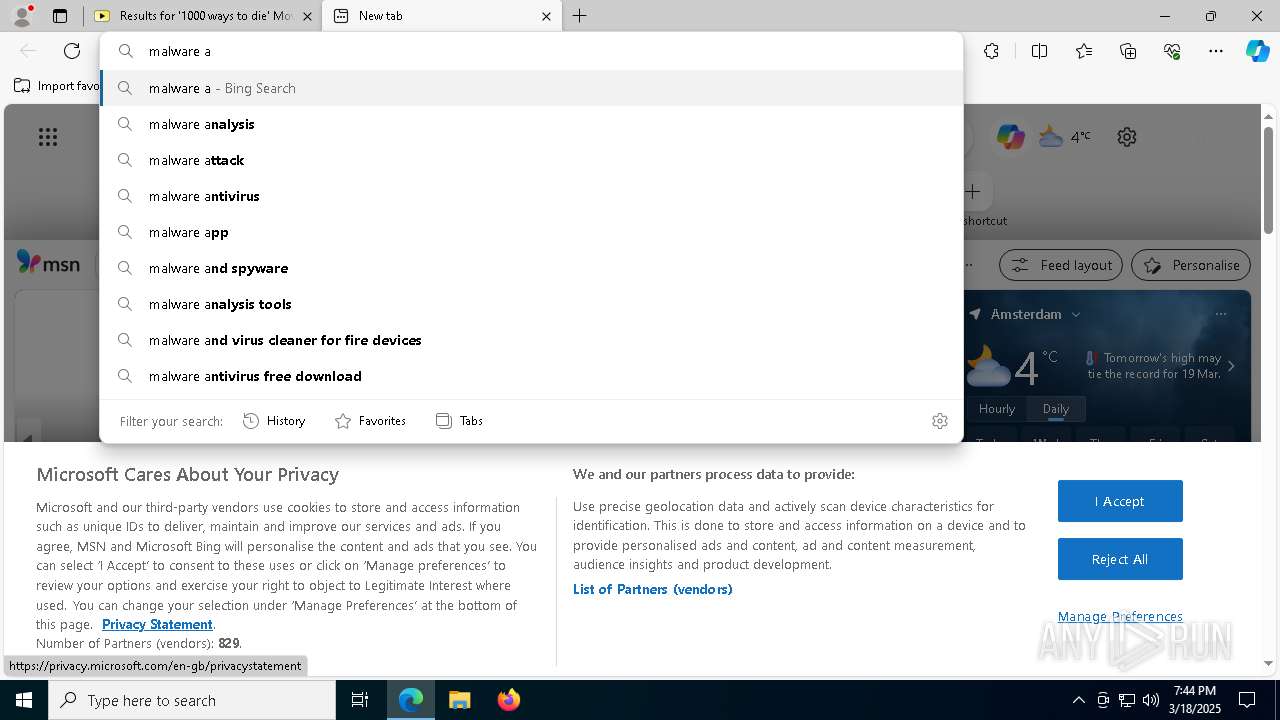This screenshot has width=1280, height=720.
Task: Open a new browser tab with plus
Action: [579, 16]
